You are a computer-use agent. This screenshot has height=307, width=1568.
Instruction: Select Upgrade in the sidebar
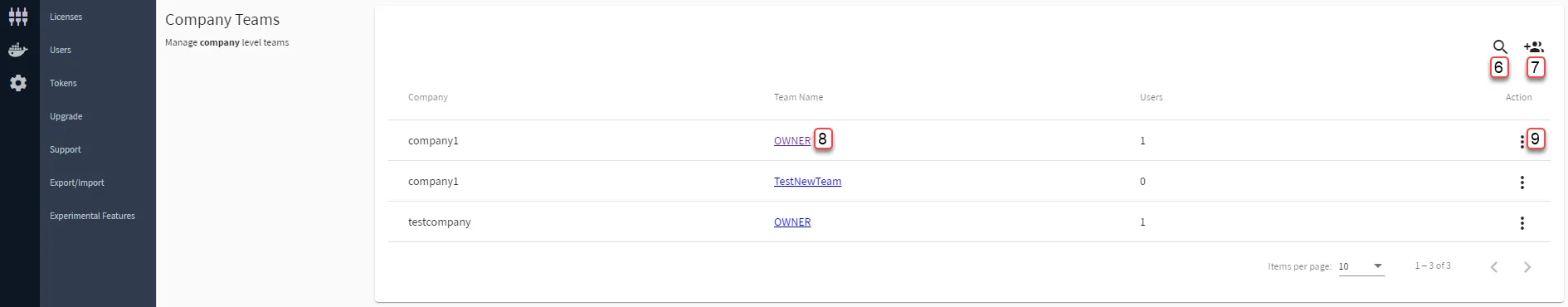point(66,116)
